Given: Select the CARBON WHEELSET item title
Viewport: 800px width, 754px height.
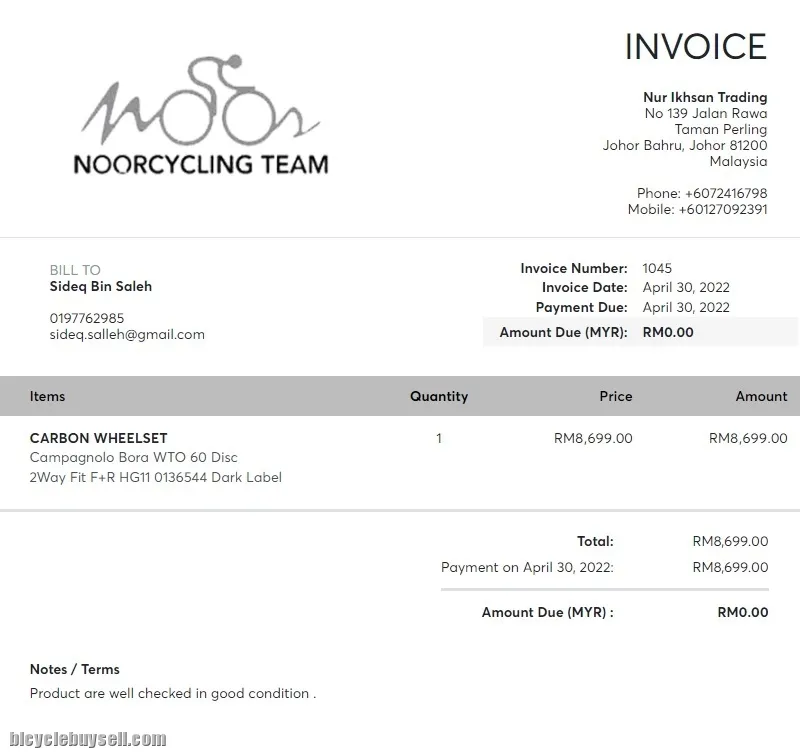Looking at the screenshot, I should [x=99, y=438].
